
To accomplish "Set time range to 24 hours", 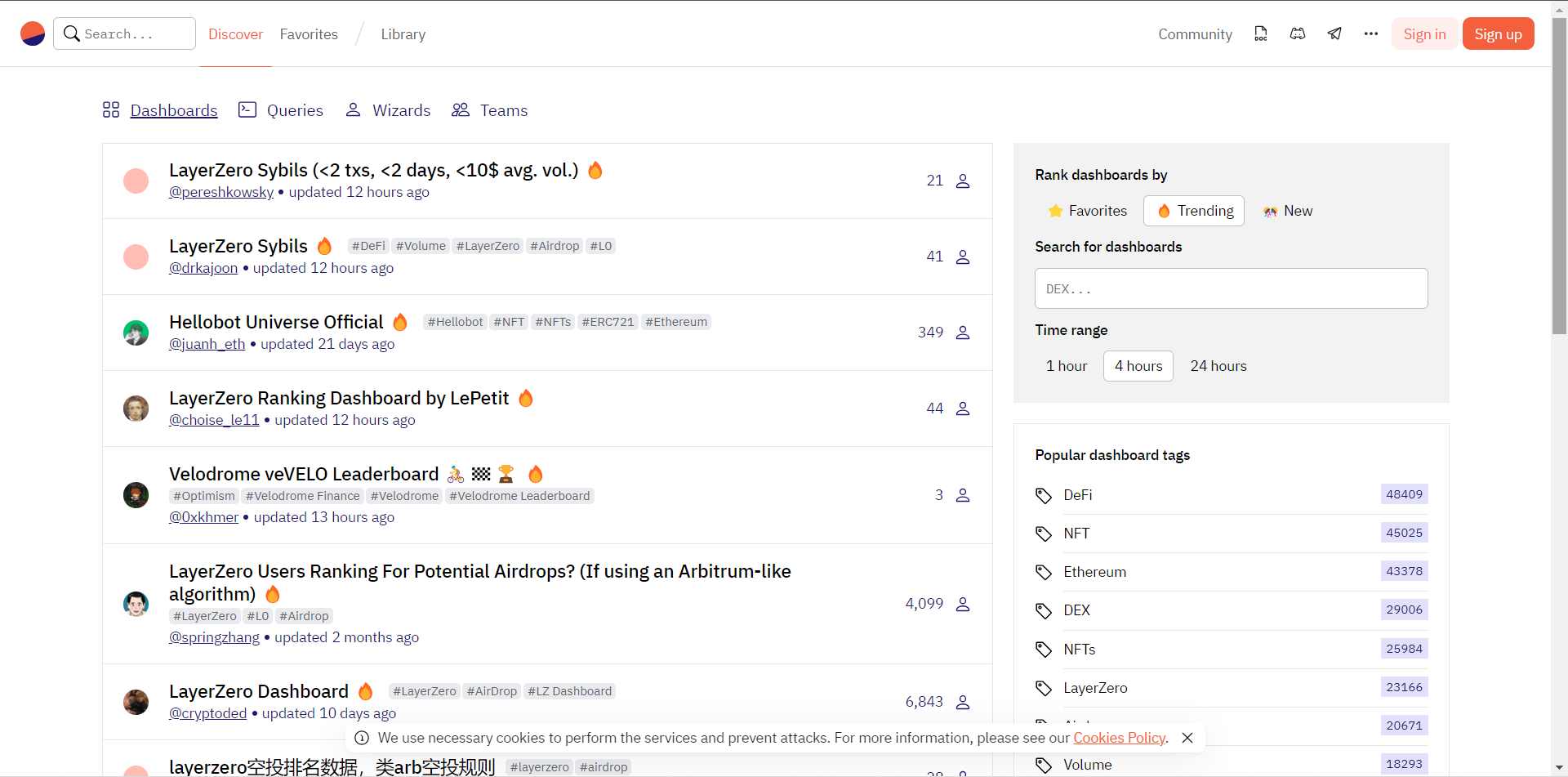I will tap(1218, 366).
